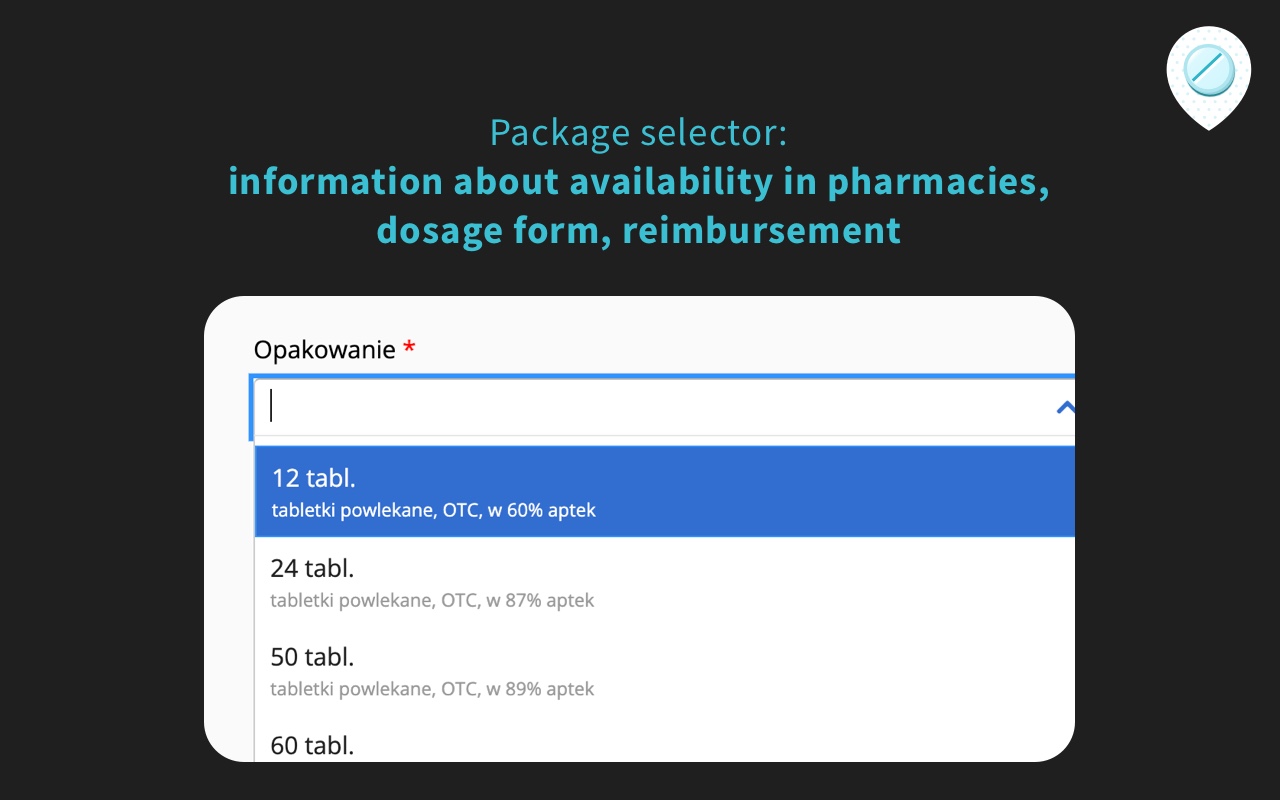
Task: Select the 60 tabl. package option
Action: 312,745
